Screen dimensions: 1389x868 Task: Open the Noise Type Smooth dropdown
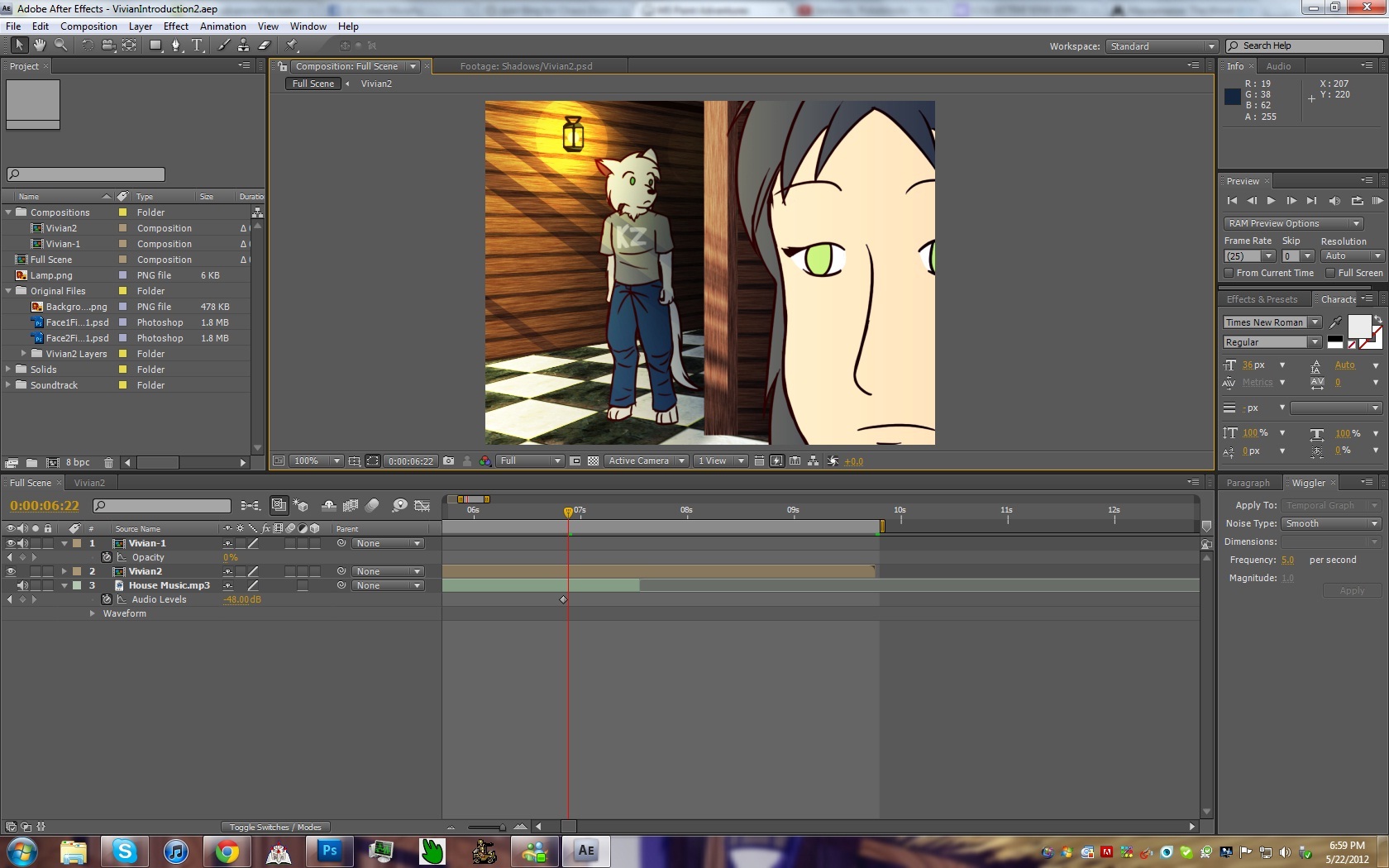pos(1331,523)
